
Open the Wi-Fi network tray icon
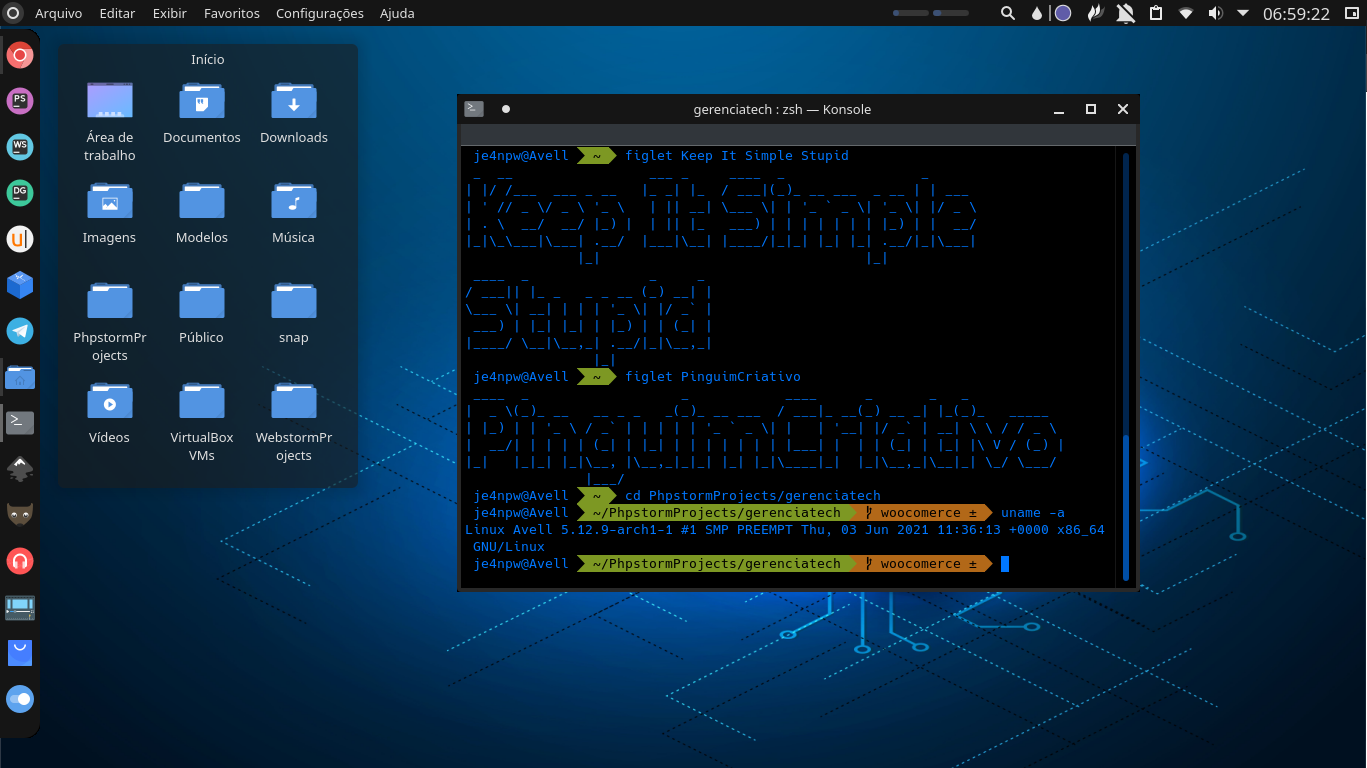[x=1186, y=13]
